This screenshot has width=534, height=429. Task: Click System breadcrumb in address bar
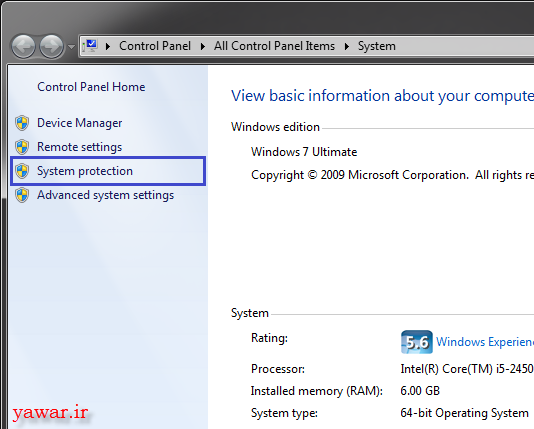pyautogui.click(x=377, y=46)
